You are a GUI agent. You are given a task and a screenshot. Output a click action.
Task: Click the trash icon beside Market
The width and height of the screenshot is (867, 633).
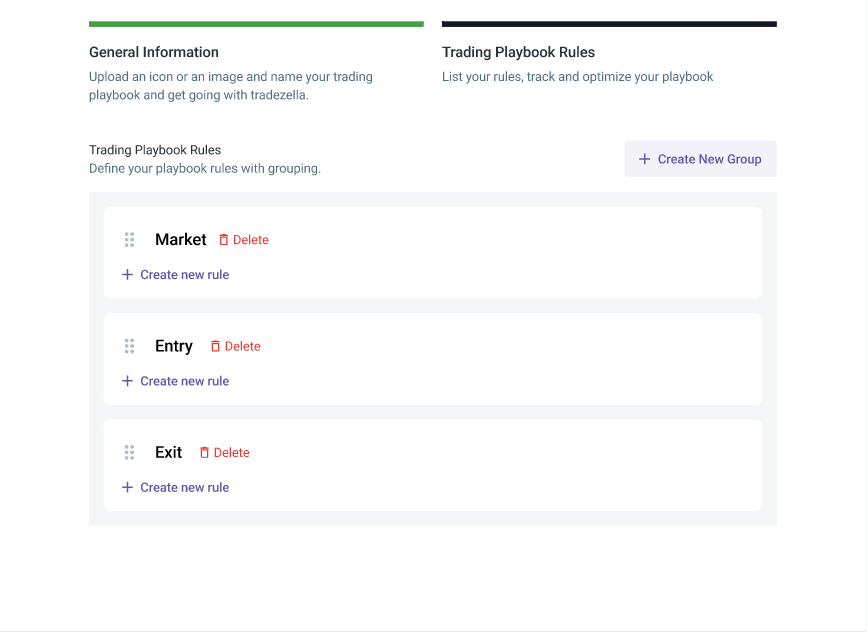(222, 240)
